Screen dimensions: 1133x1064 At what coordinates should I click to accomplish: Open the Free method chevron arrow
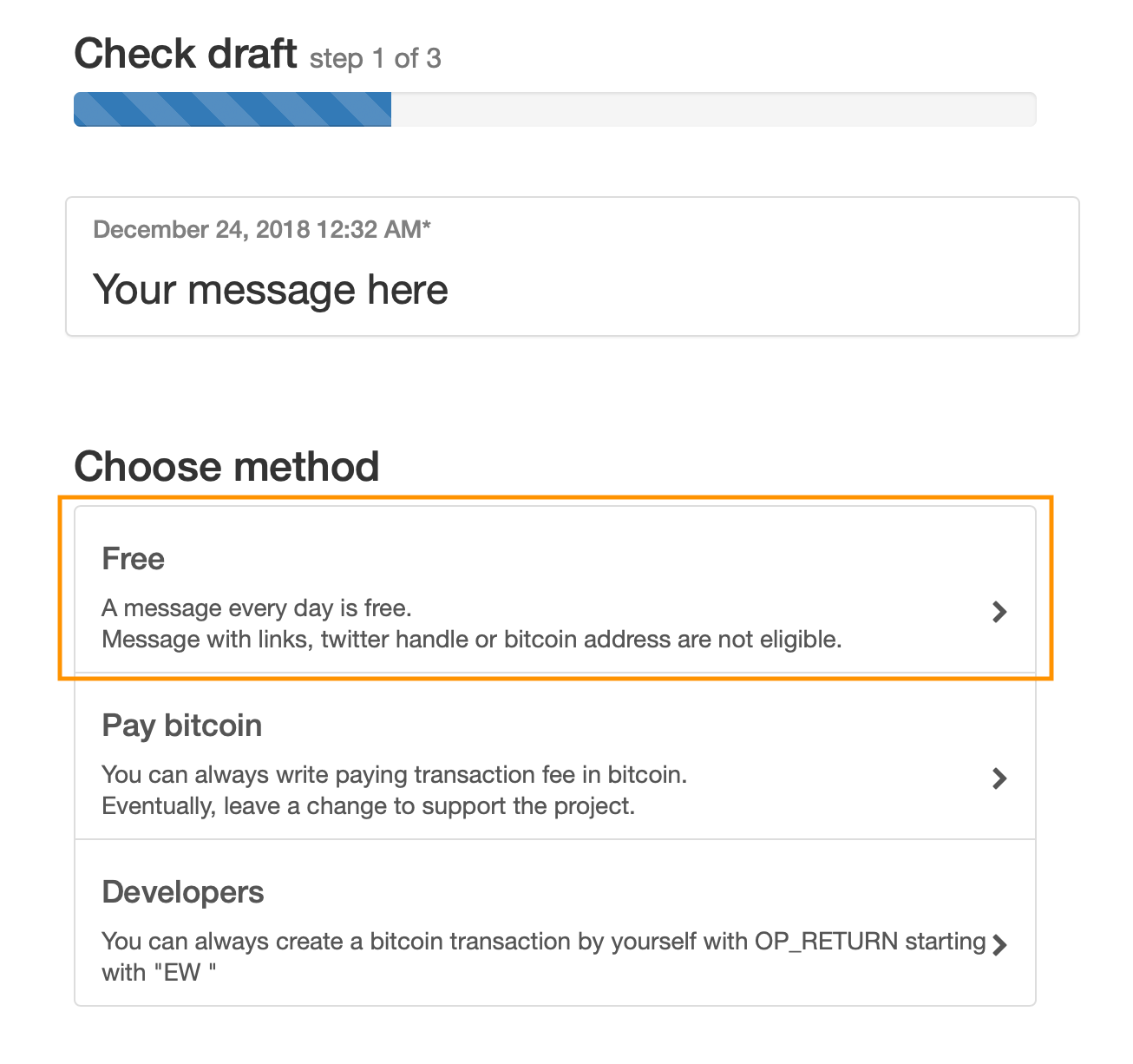point(999,612)
